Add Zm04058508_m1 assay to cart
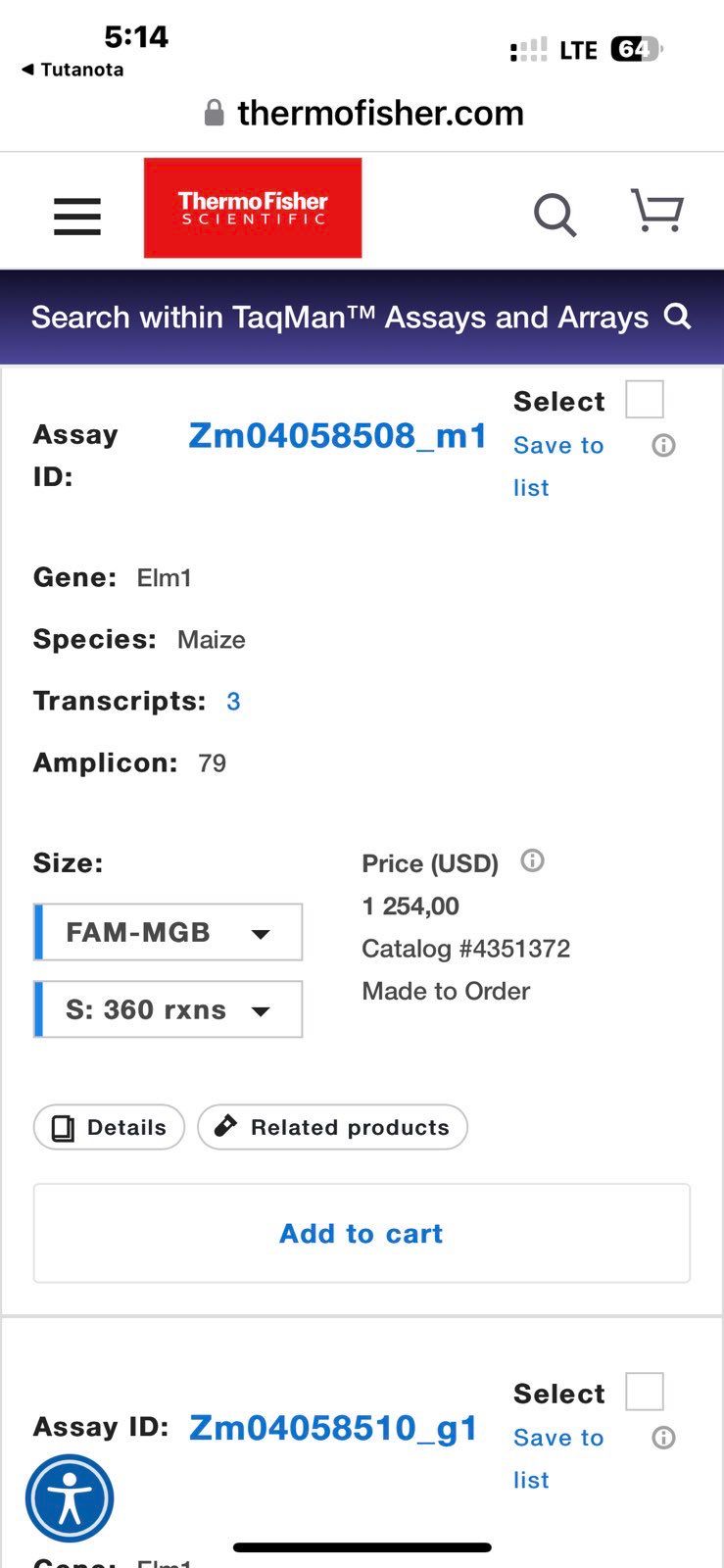 click(362, 1233)
